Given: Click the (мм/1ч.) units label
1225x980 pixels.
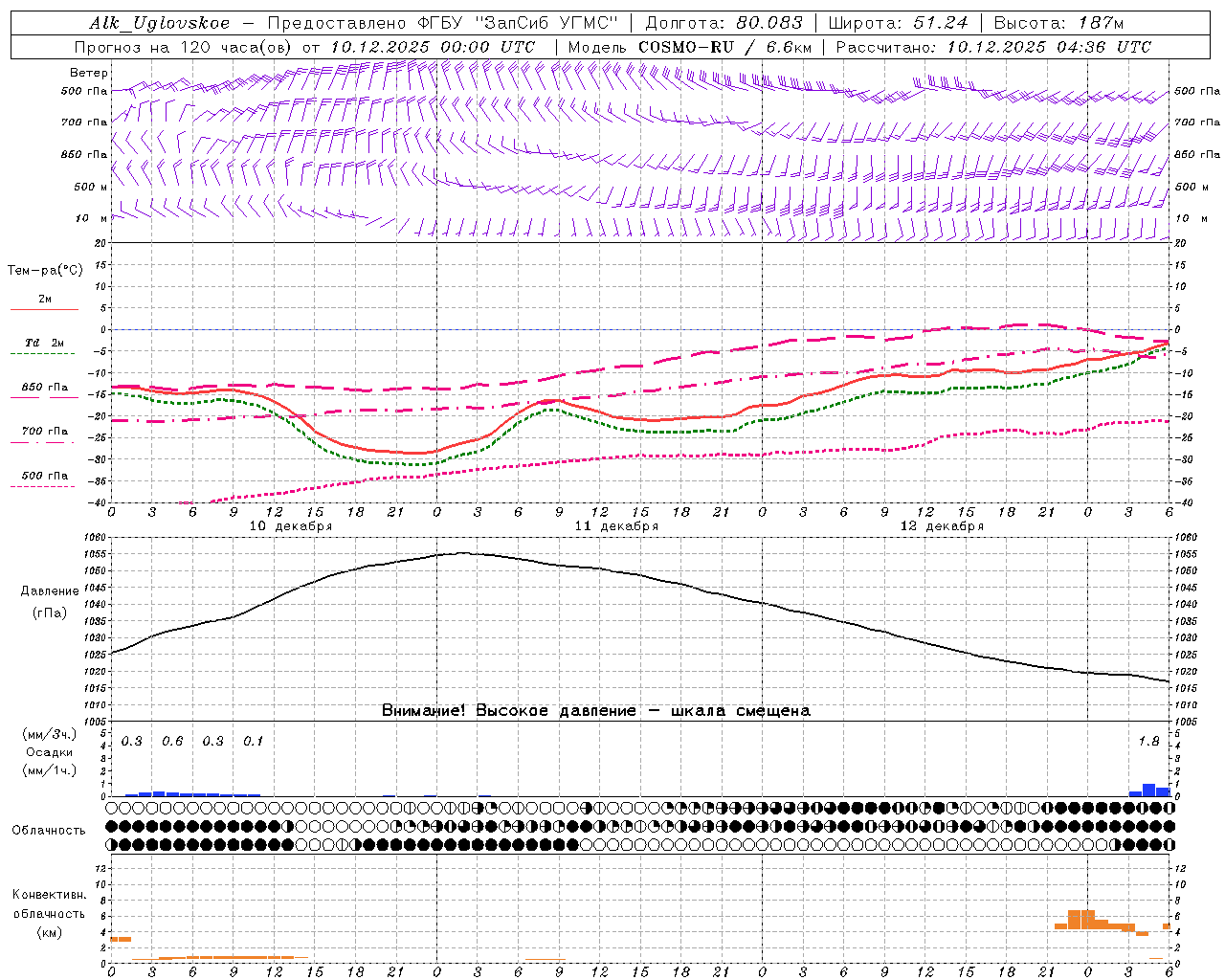Looking at the screenshot, I should pos(50,770).
